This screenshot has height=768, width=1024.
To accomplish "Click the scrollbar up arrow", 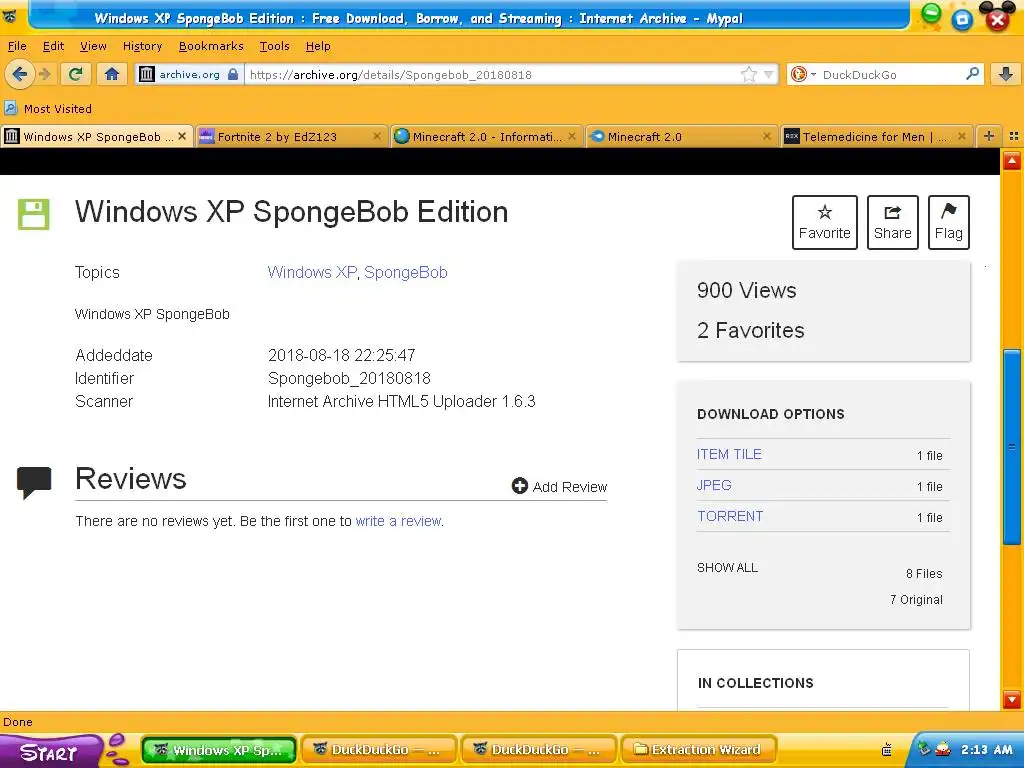I will (x=1012, y=160).
